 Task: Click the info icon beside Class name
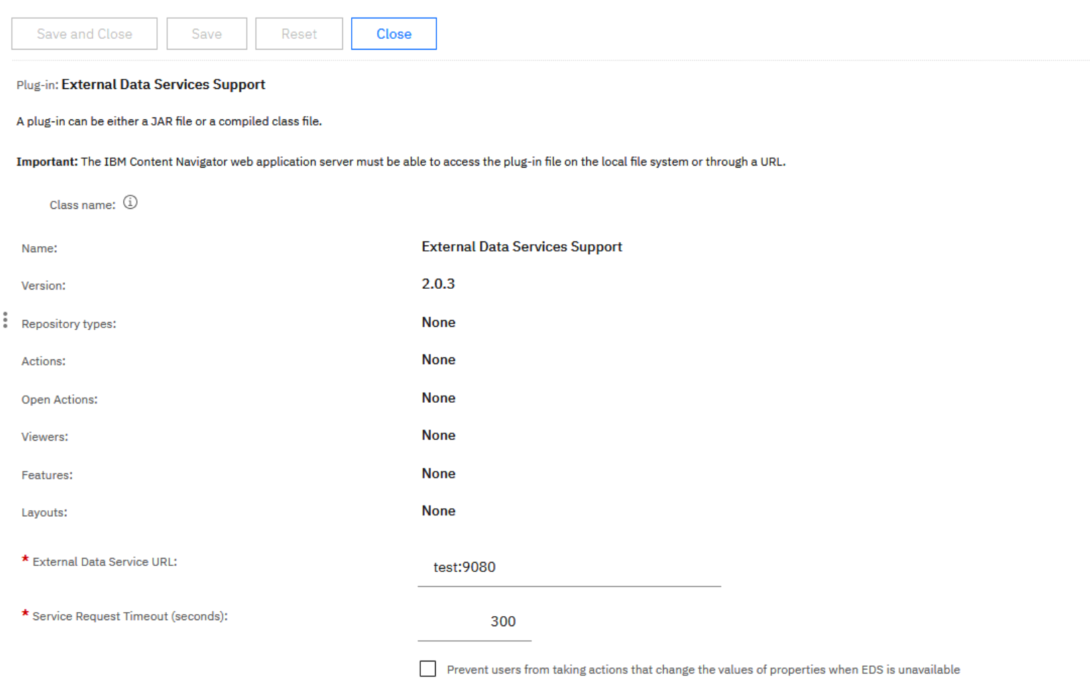pos(130,203)
